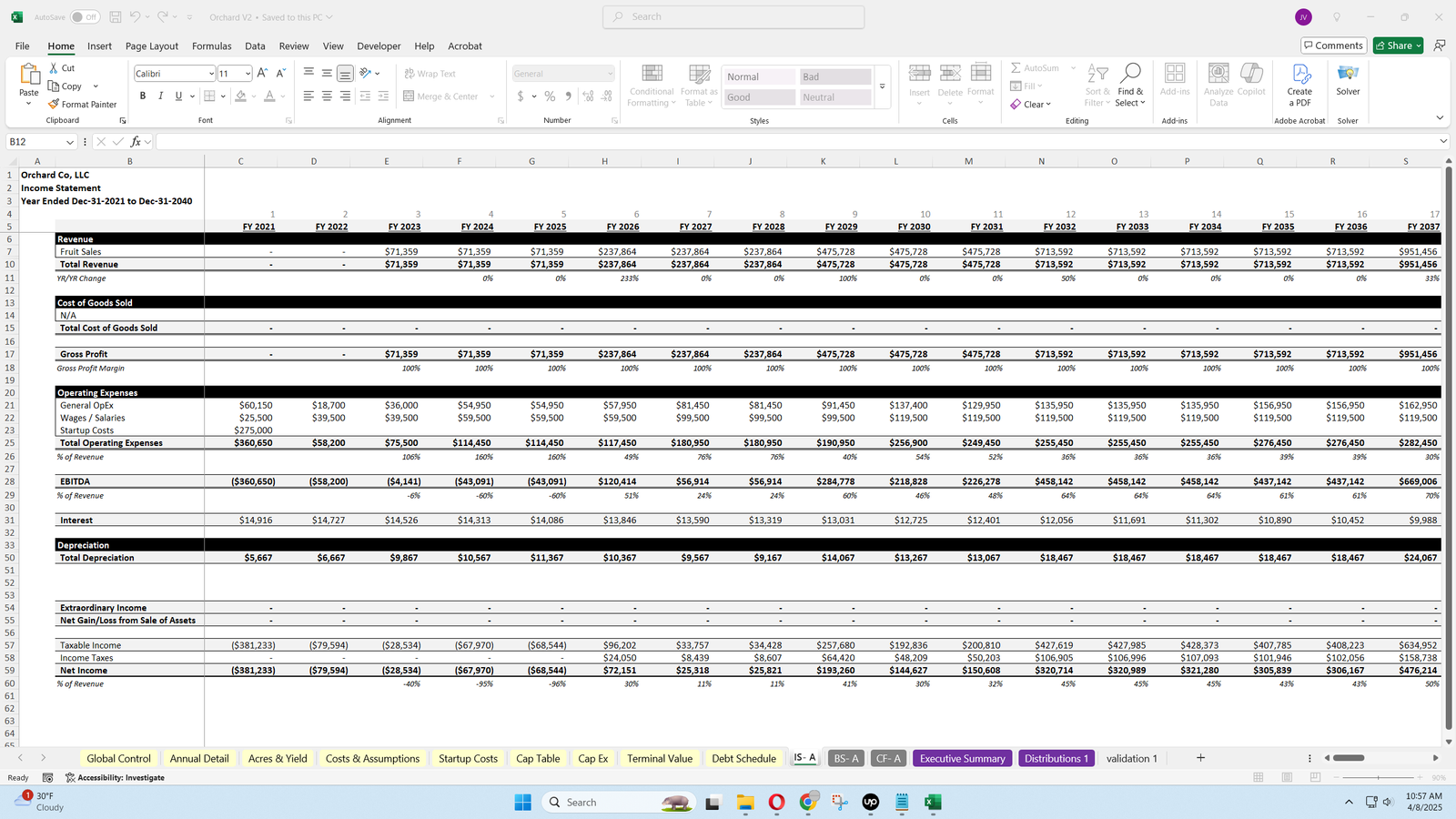The height and width of the screenshot is (819, 1456).
Task: Open the Comments pane button
Action: pos(1333,45)
